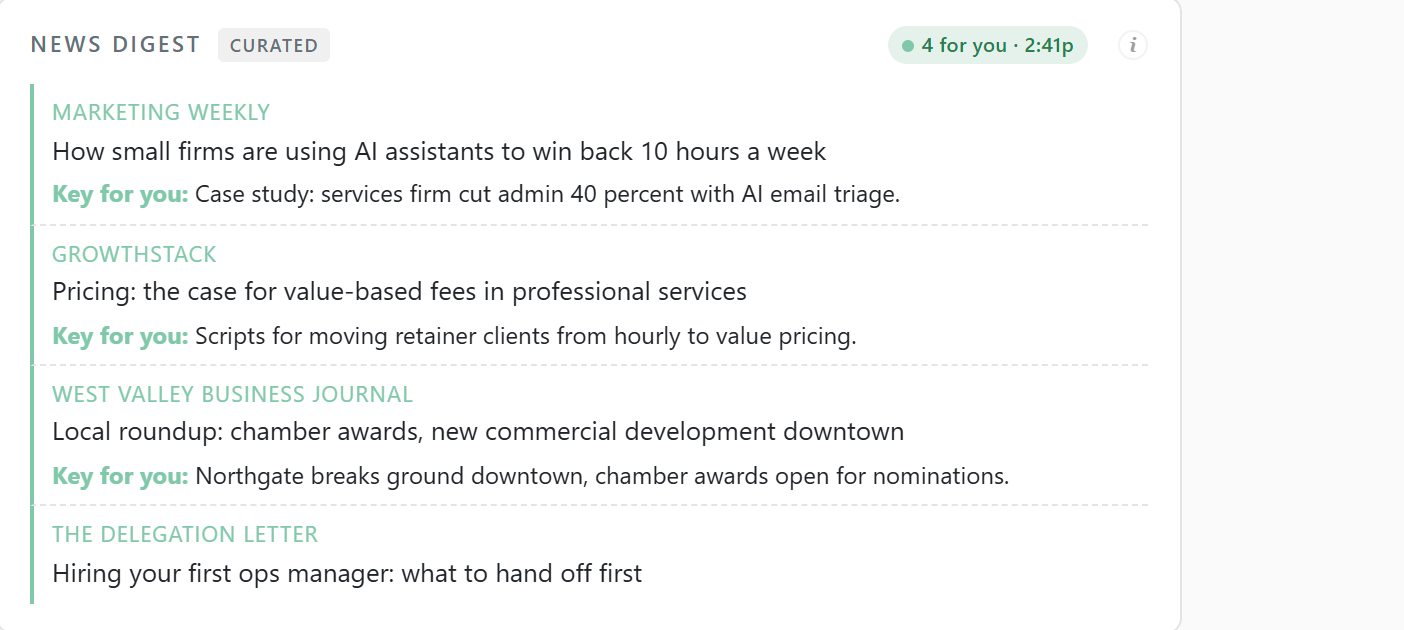Screen dimensions: 1404x630
Task: Click the info icon in the digest header
Action: pos(1132,45)
